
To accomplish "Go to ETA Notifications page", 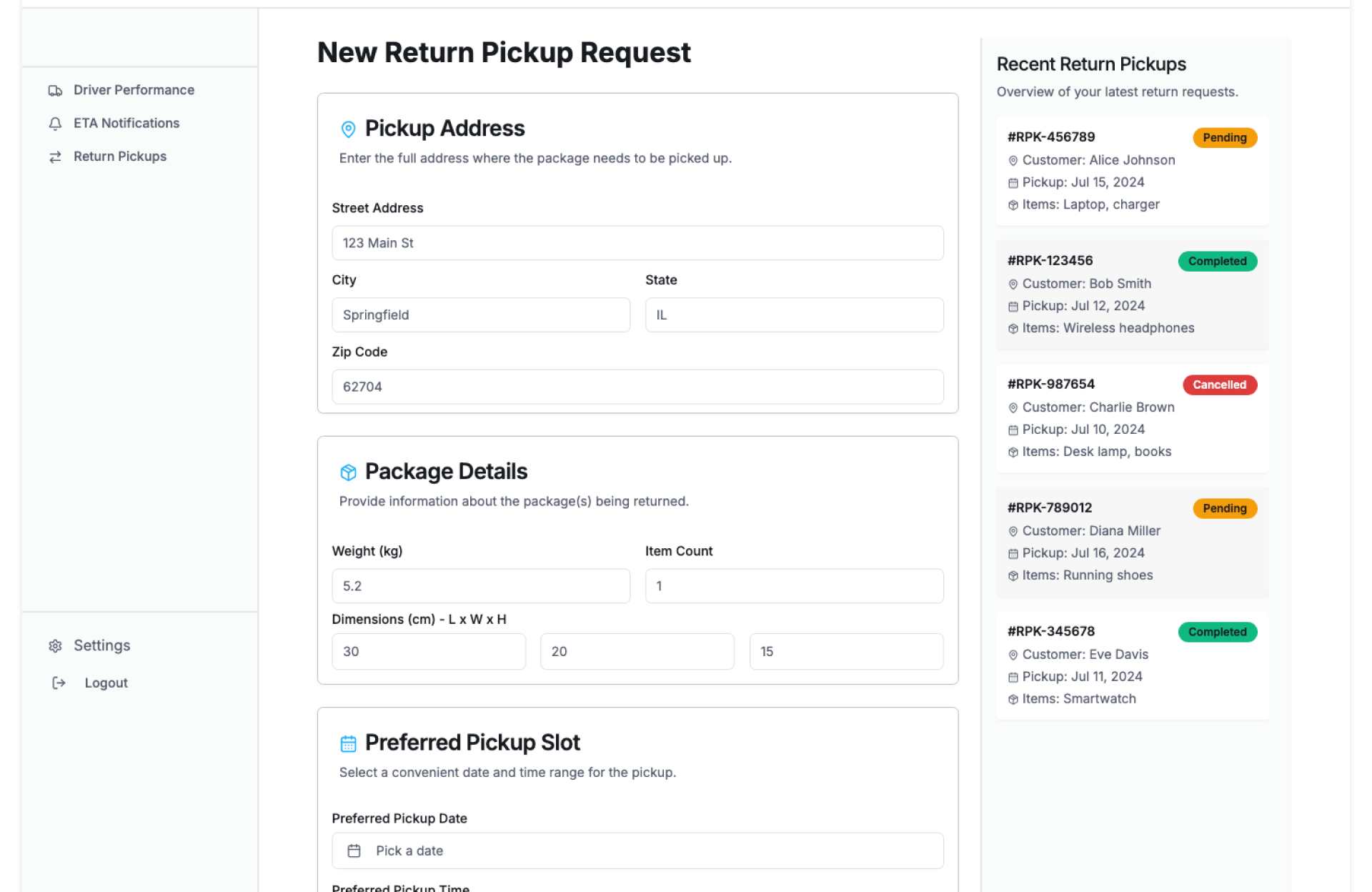I will point(126,123).
